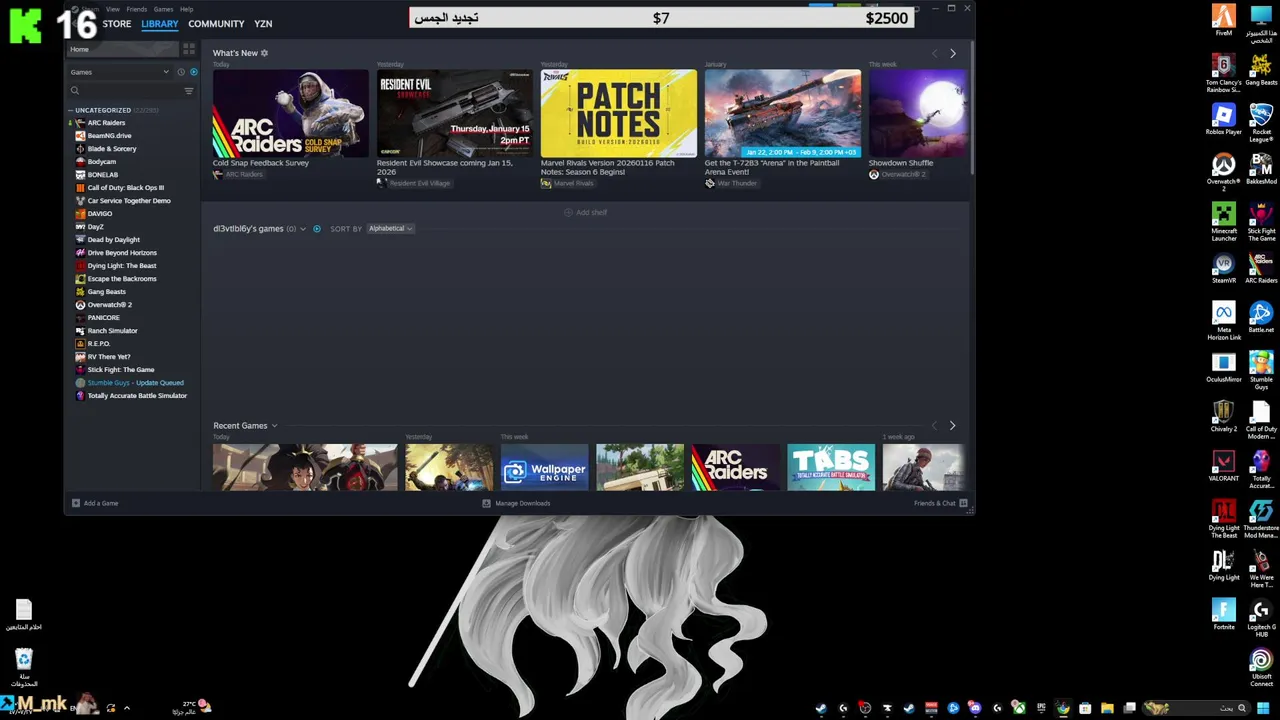
Task: Click the recent activity clock filter icon
Action: (181, 72)
